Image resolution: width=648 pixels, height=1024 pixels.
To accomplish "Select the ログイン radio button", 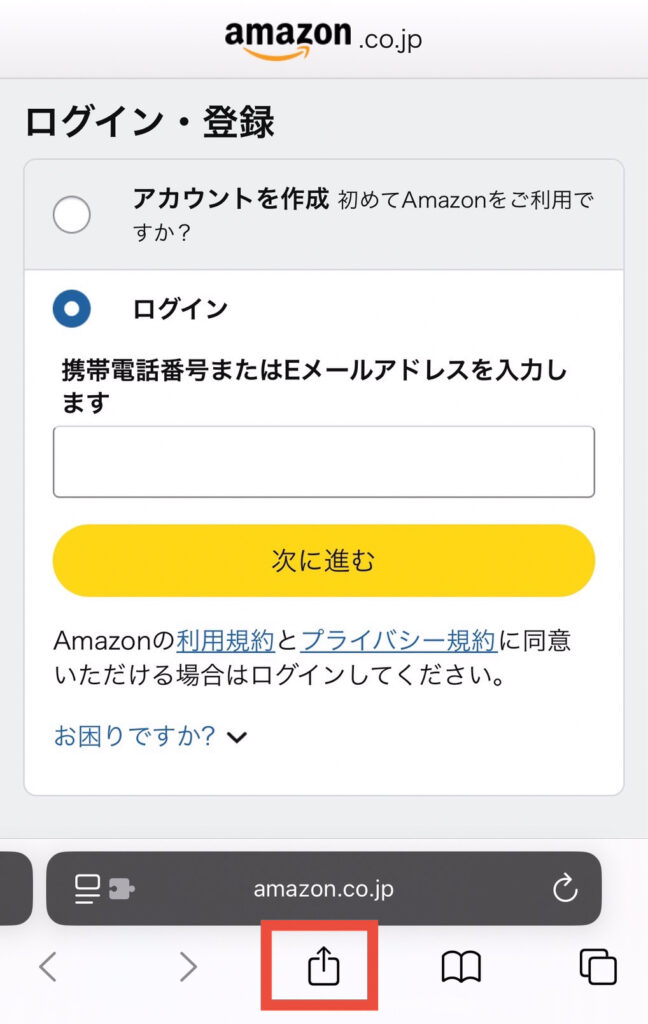I will click(72, 309).
